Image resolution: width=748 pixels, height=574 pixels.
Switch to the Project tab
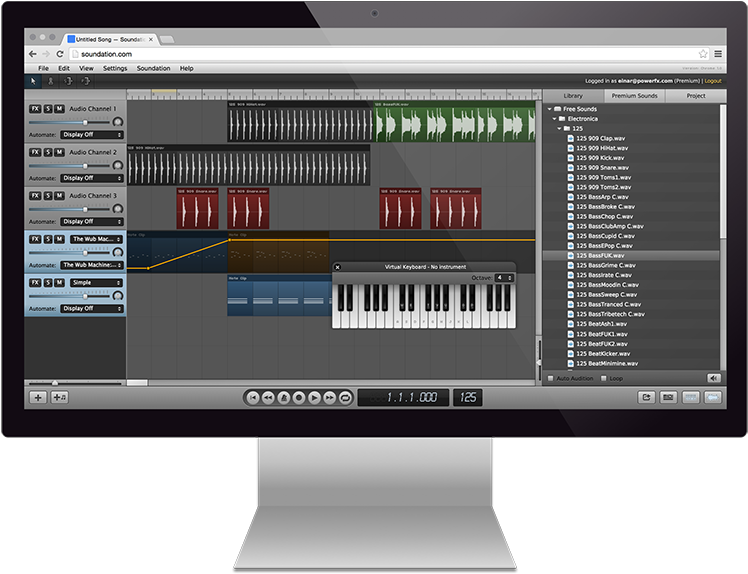(696, 96)
